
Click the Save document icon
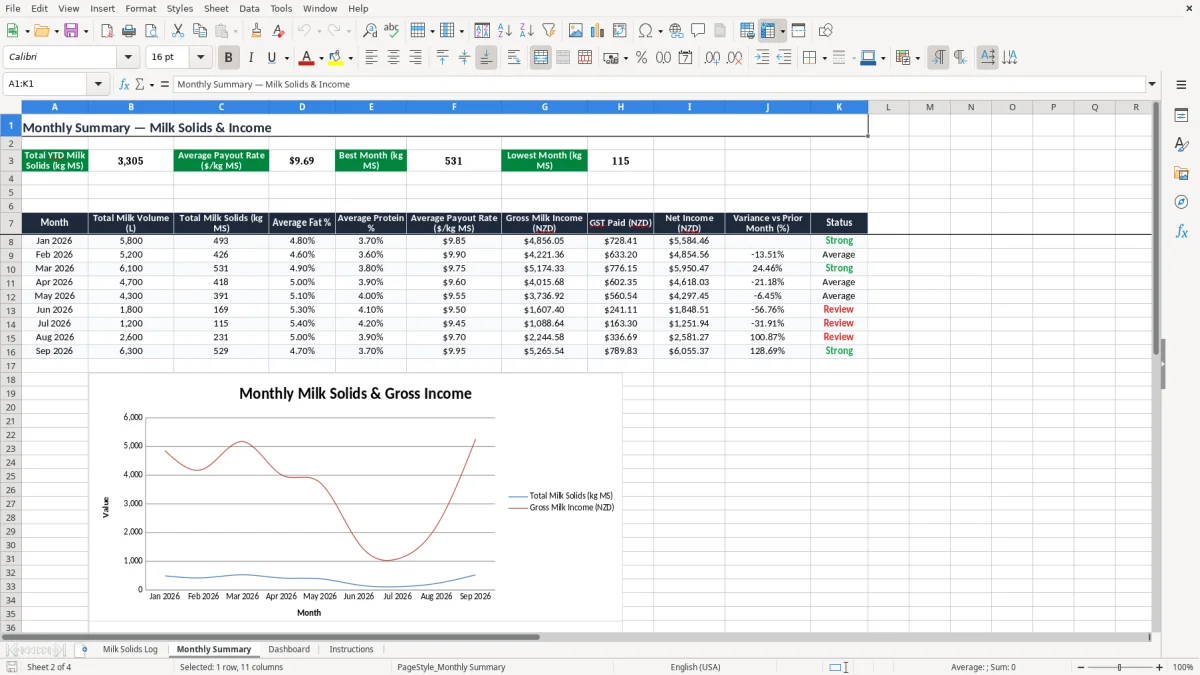71,31
